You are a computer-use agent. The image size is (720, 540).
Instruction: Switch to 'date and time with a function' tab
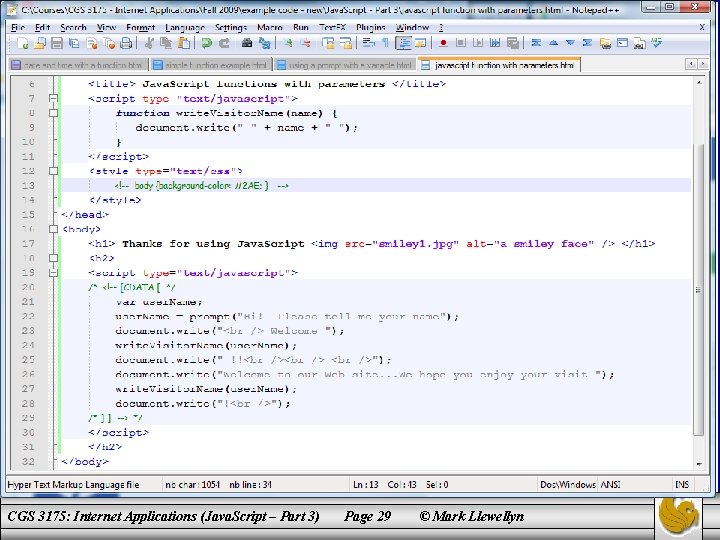(x=78, y=65)
